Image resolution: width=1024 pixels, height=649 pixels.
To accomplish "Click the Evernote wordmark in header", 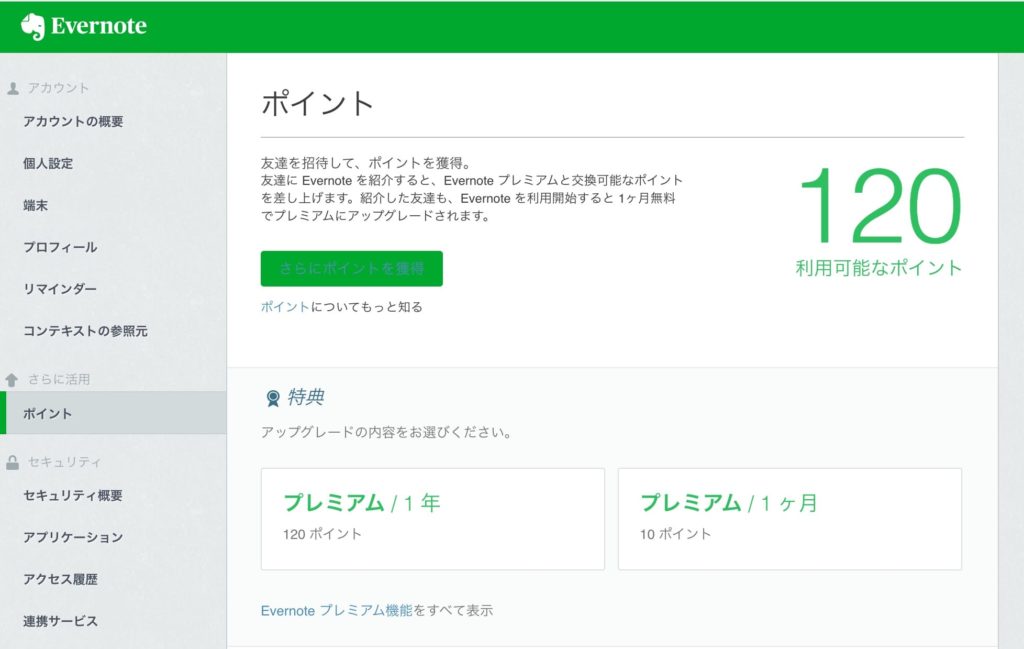I will point(99,26).
